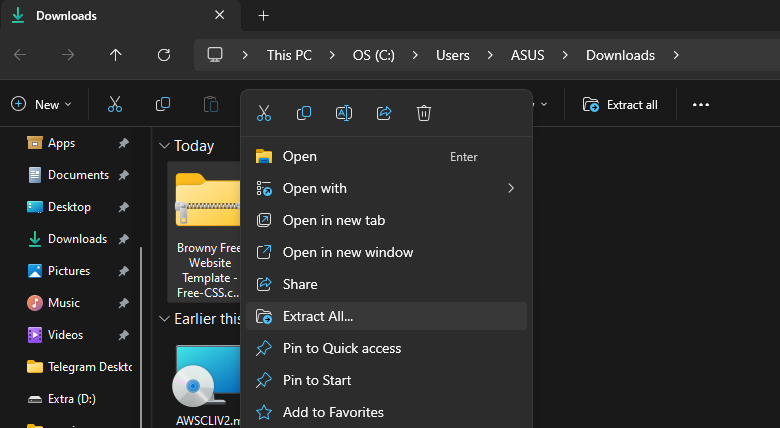The width and height of the screenshot is (780, 428).
Task: Click the Cut icon in context menu
Action: click(x=264, y=113)
